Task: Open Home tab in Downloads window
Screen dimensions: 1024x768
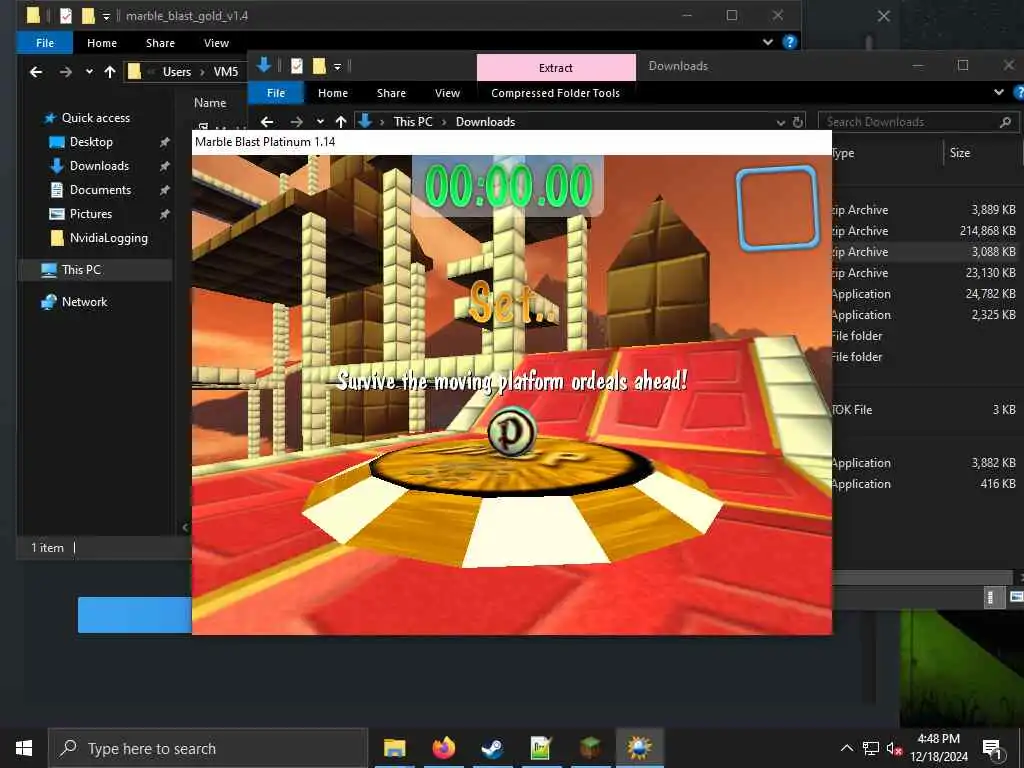Action: pyautogui.click(x=333, y=93)
